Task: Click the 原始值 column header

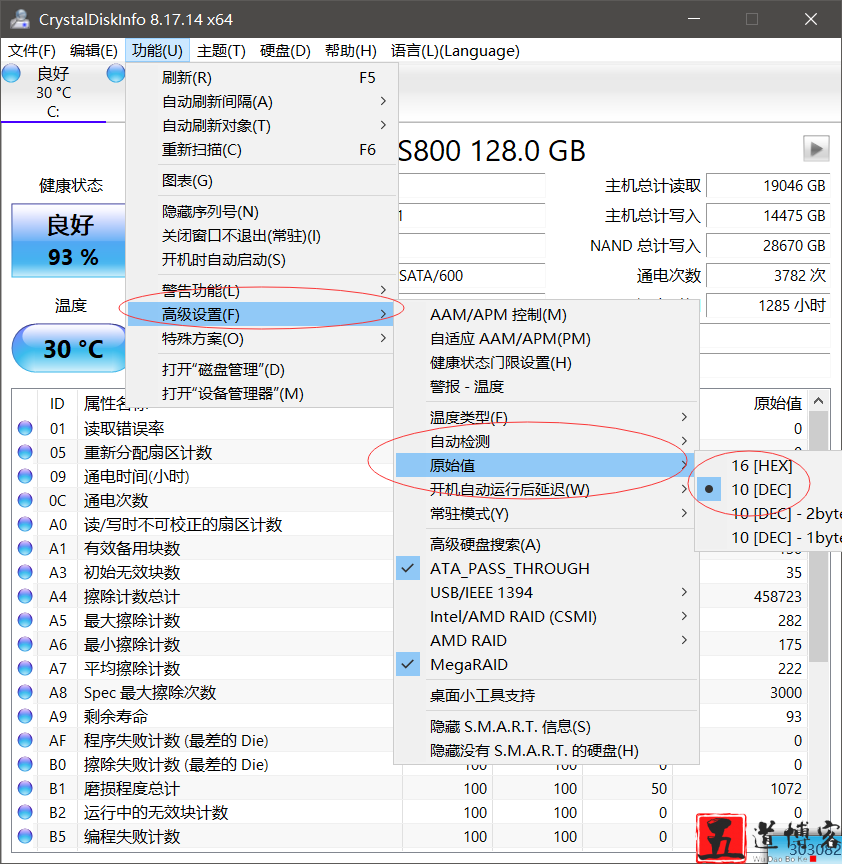Action: 778,403
